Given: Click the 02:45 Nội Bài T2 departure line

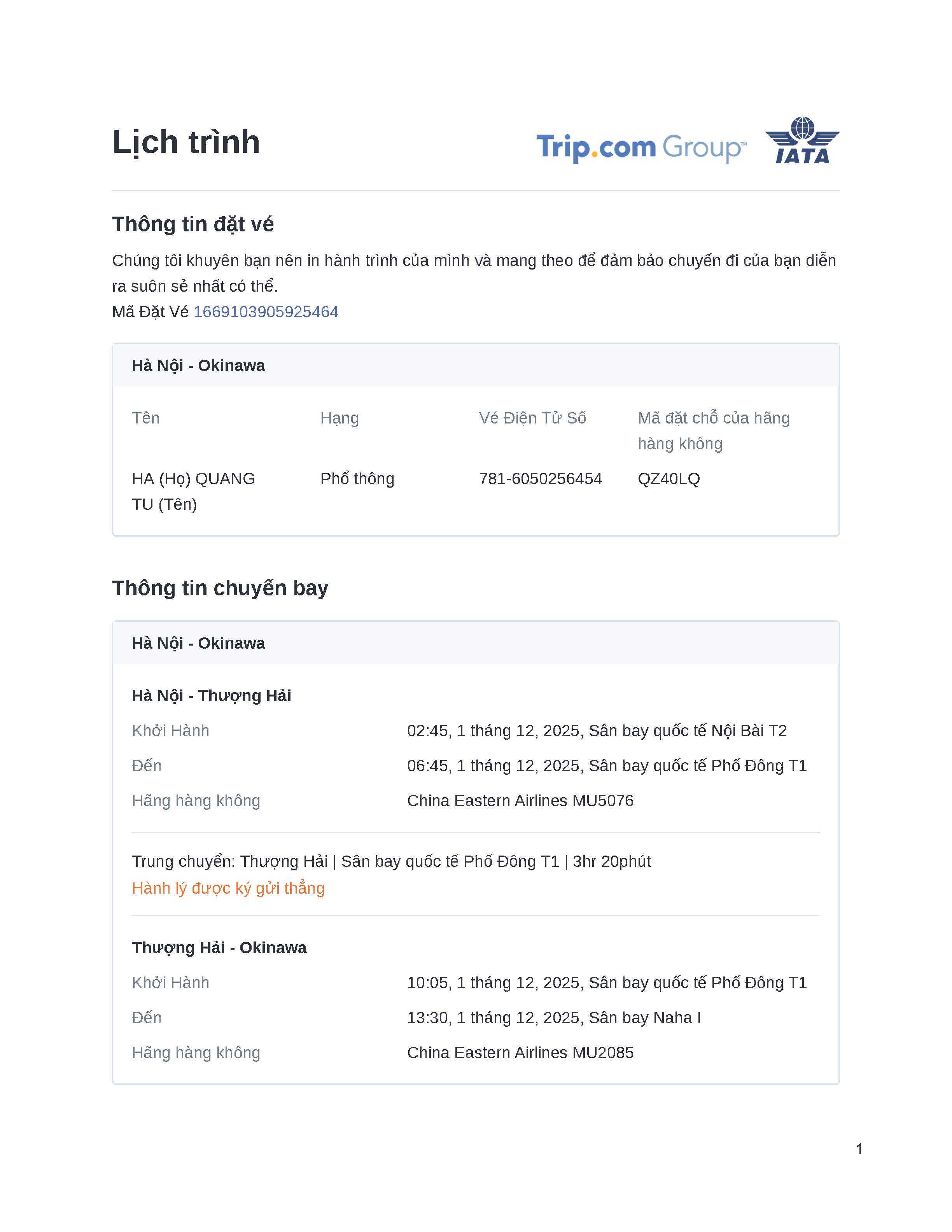Looking at the screenshot, I should [x=597, y=730].
